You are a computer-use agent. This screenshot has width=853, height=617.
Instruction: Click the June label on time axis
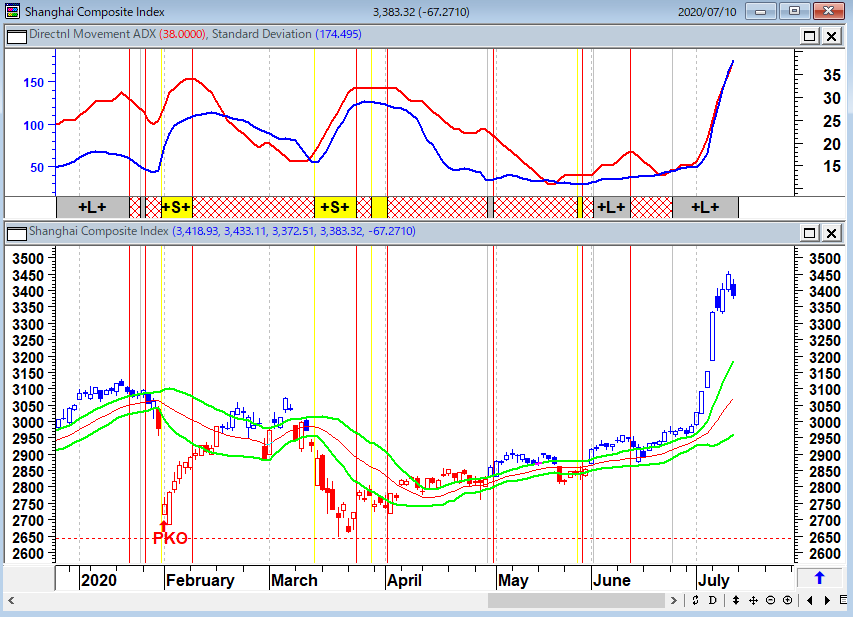coord(611,580)
